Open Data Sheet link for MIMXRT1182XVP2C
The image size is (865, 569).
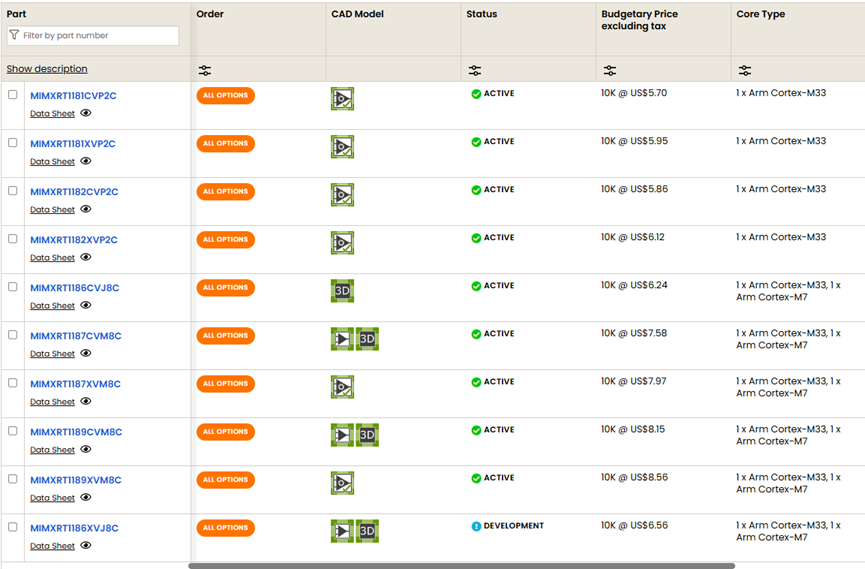point(52,258)
